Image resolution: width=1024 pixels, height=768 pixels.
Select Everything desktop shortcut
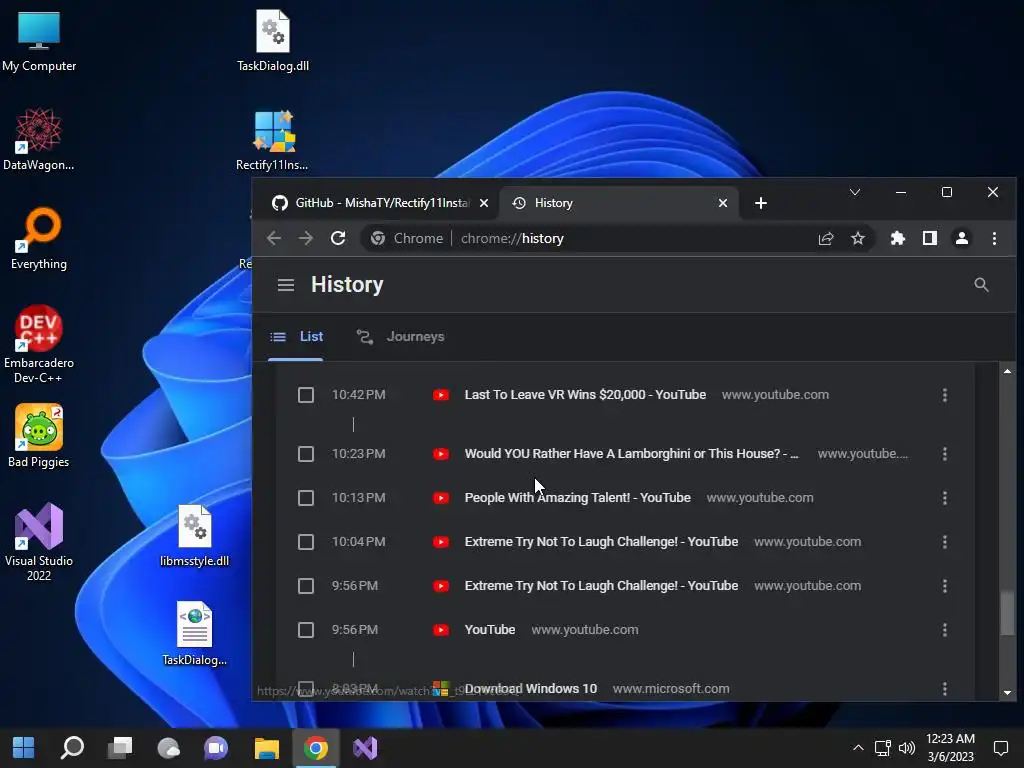pyautogui.click(x=39, y=238)
